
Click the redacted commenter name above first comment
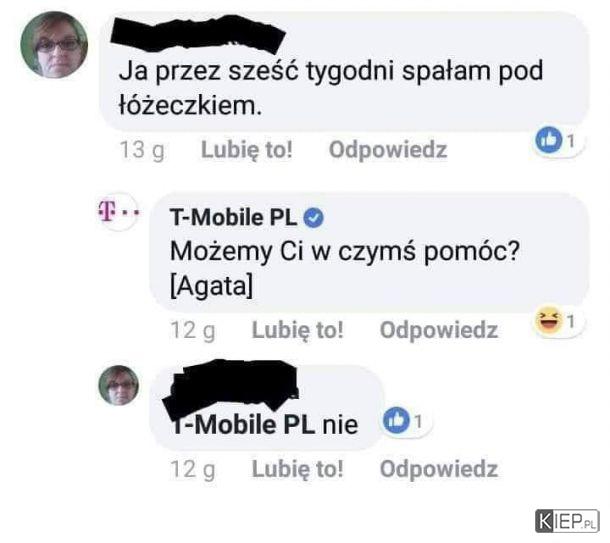pyautogui.click(x=198, y=33)
